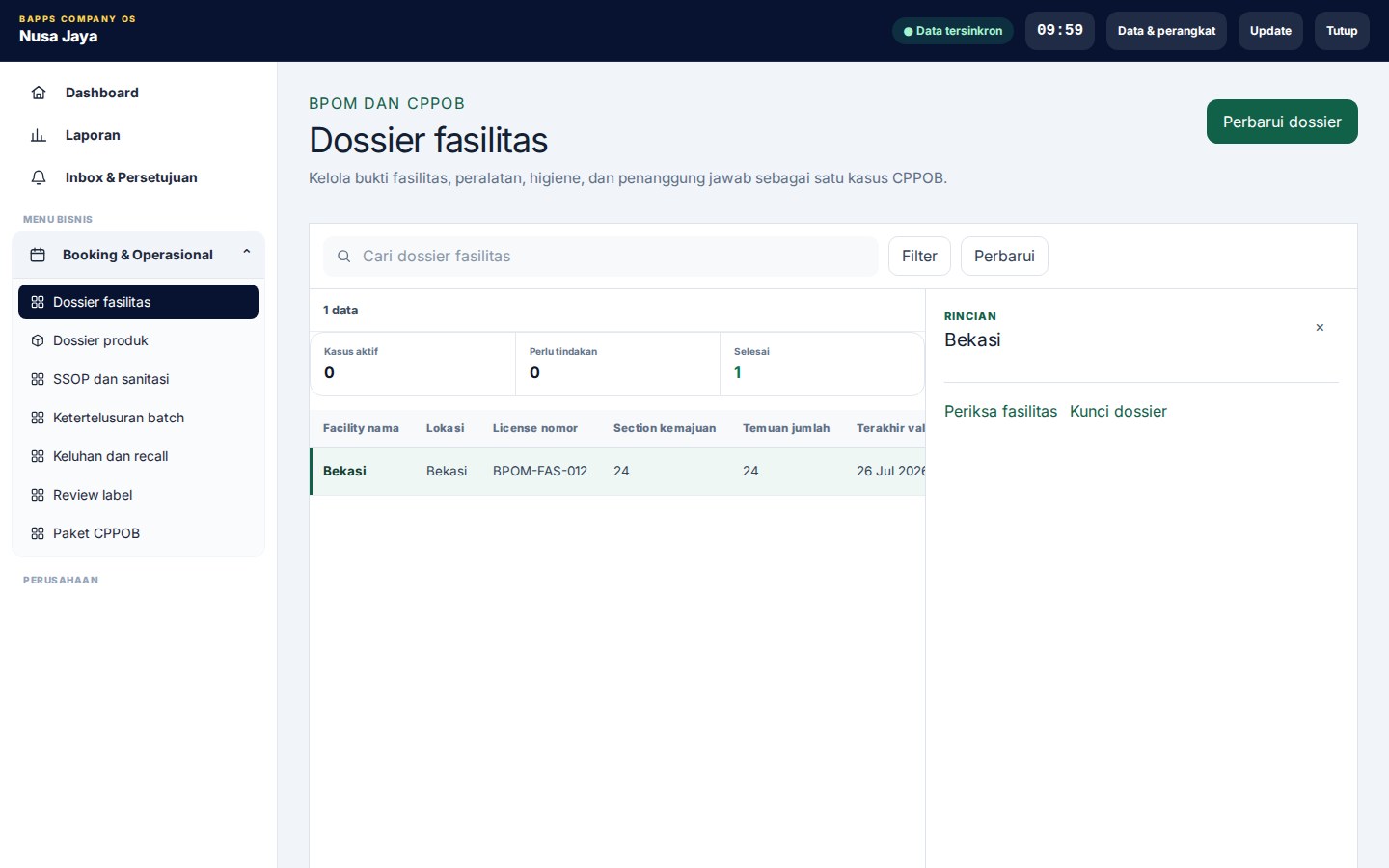Sort by License nomor column header
Screen dimensions: 1389x868
point(535,428)
